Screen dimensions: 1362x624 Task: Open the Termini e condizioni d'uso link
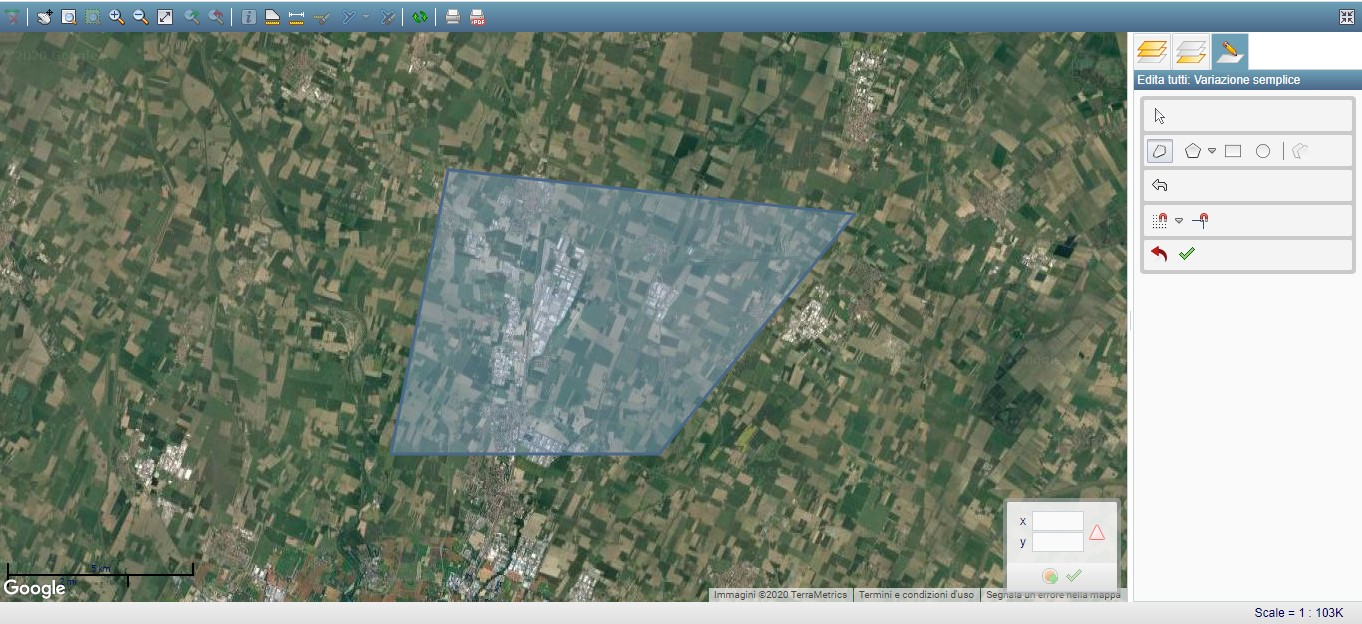[916, 595]
